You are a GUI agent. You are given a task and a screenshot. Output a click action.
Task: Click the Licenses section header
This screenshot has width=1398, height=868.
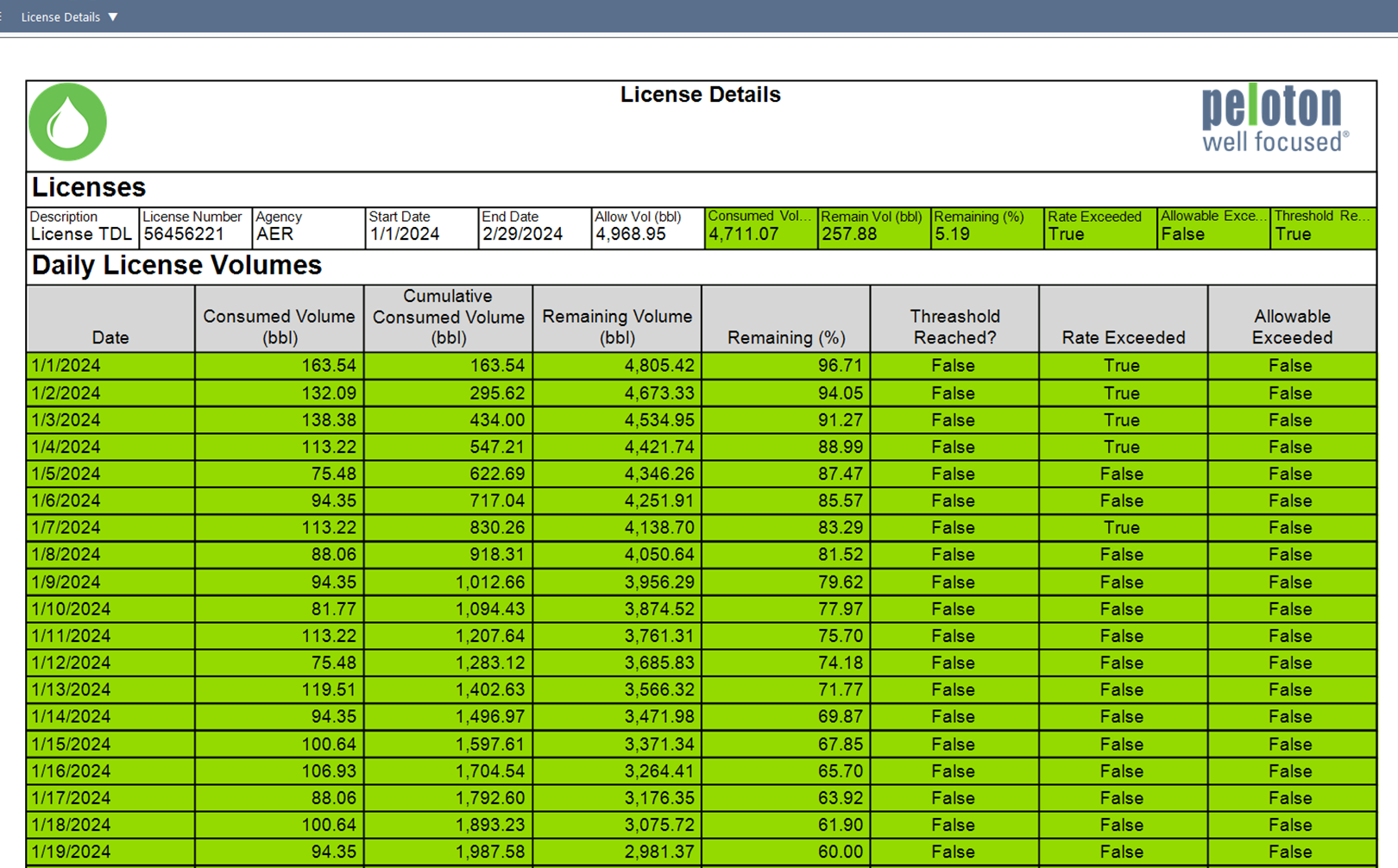[87, 186]
